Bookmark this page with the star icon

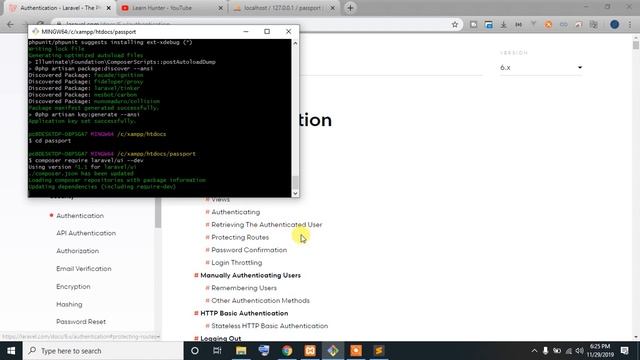click(x=455, y=24)
